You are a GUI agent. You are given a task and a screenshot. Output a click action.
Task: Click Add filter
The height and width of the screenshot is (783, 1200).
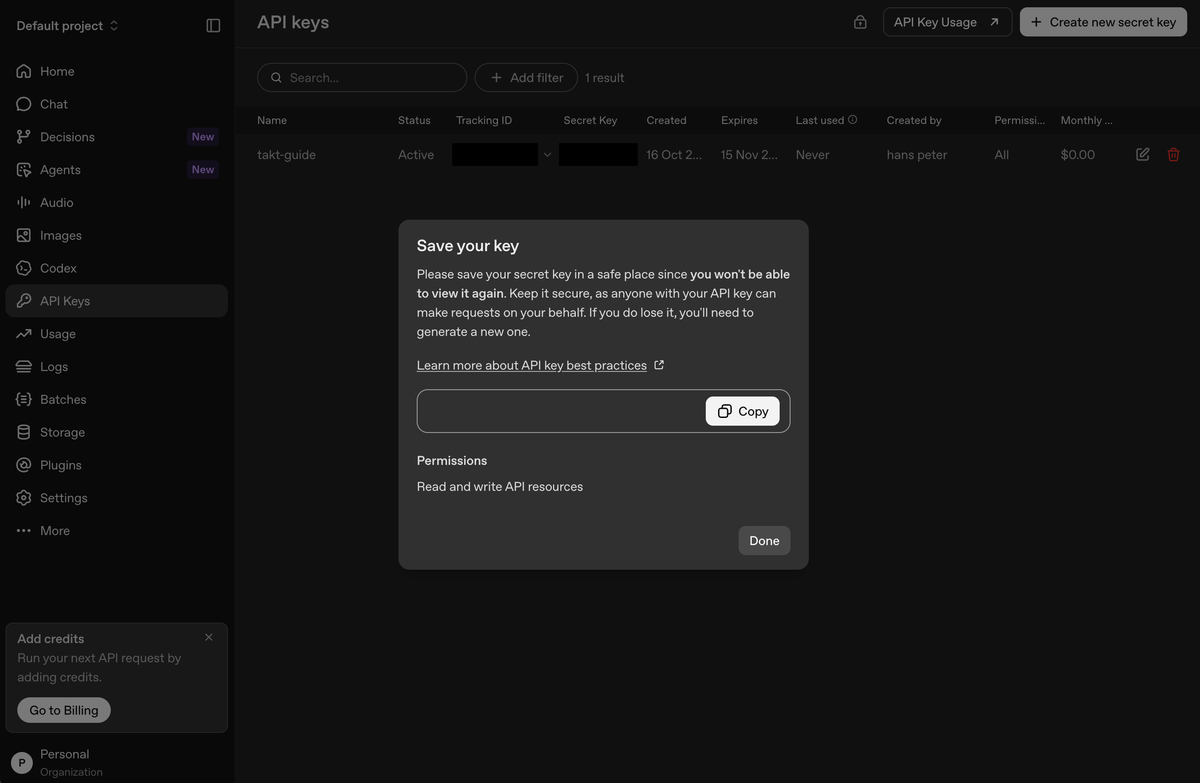(x=526, y=77)
